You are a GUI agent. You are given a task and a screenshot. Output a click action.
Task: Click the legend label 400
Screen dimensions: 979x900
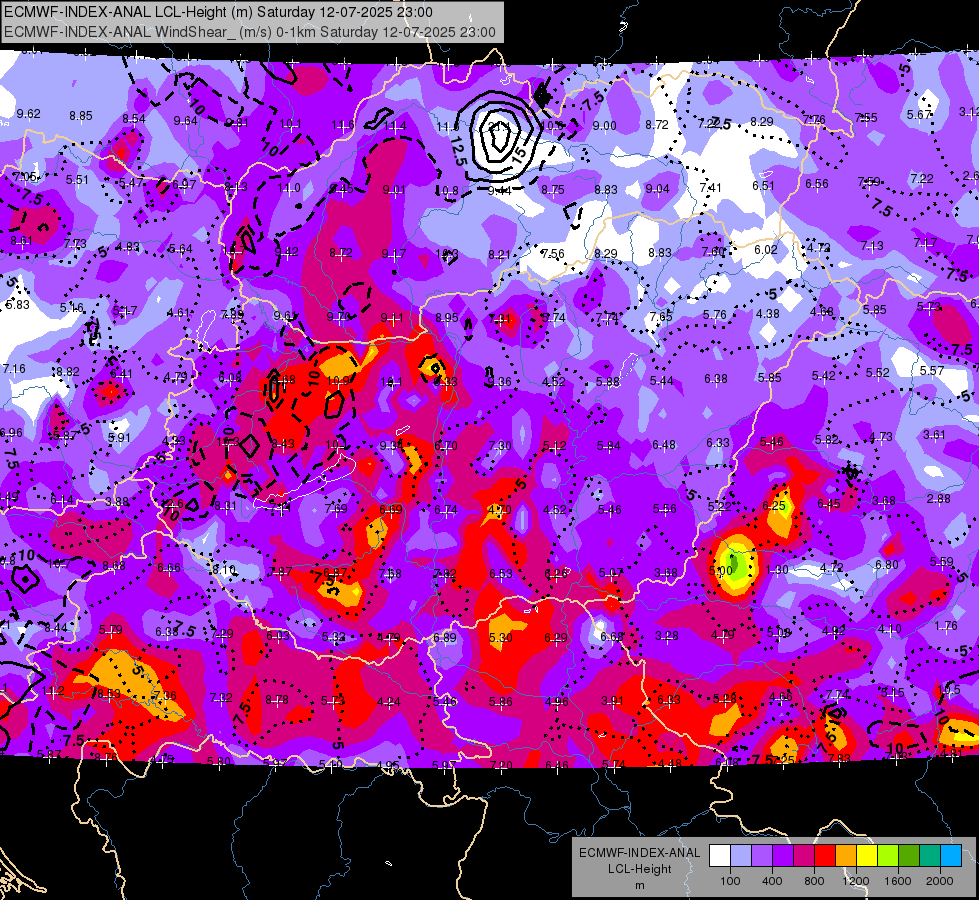coord(772,881)
